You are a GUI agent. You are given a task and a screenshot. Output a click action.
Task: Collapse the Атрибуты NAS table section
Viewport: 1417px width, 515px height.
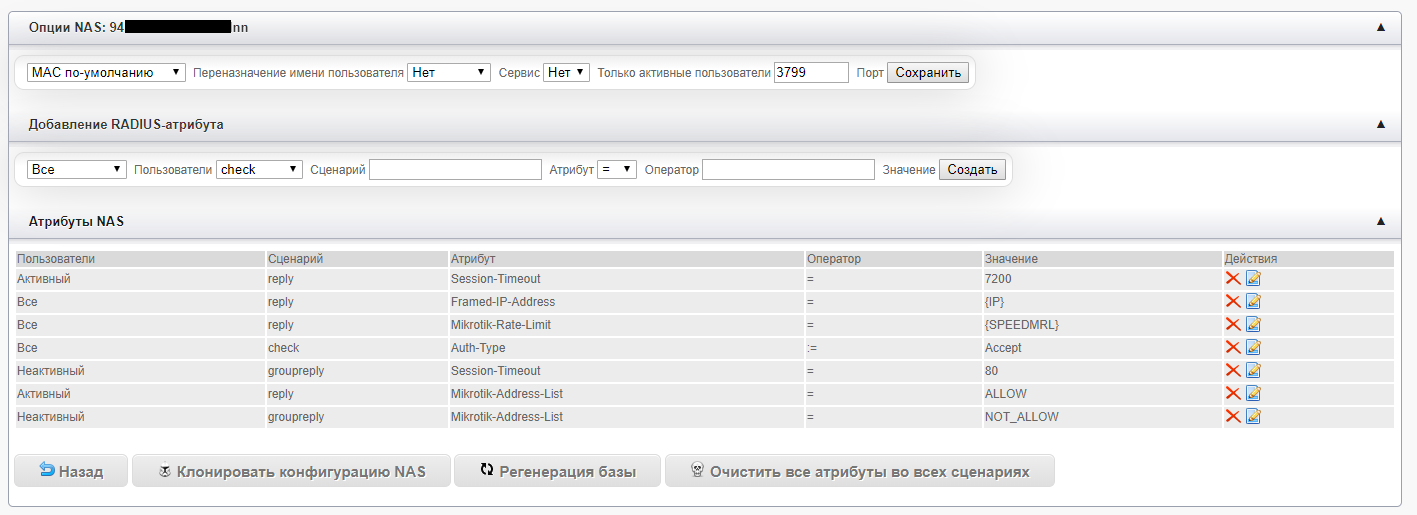click(1381, 221)
